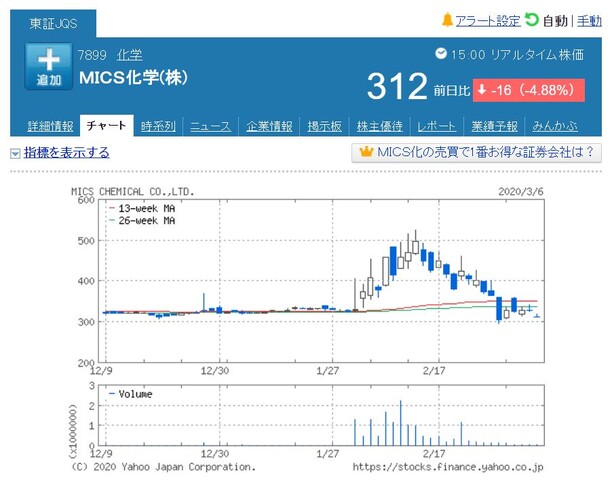Click the clock icon beside 15:00
Viewport: 612px width, 480px height.
441,53
